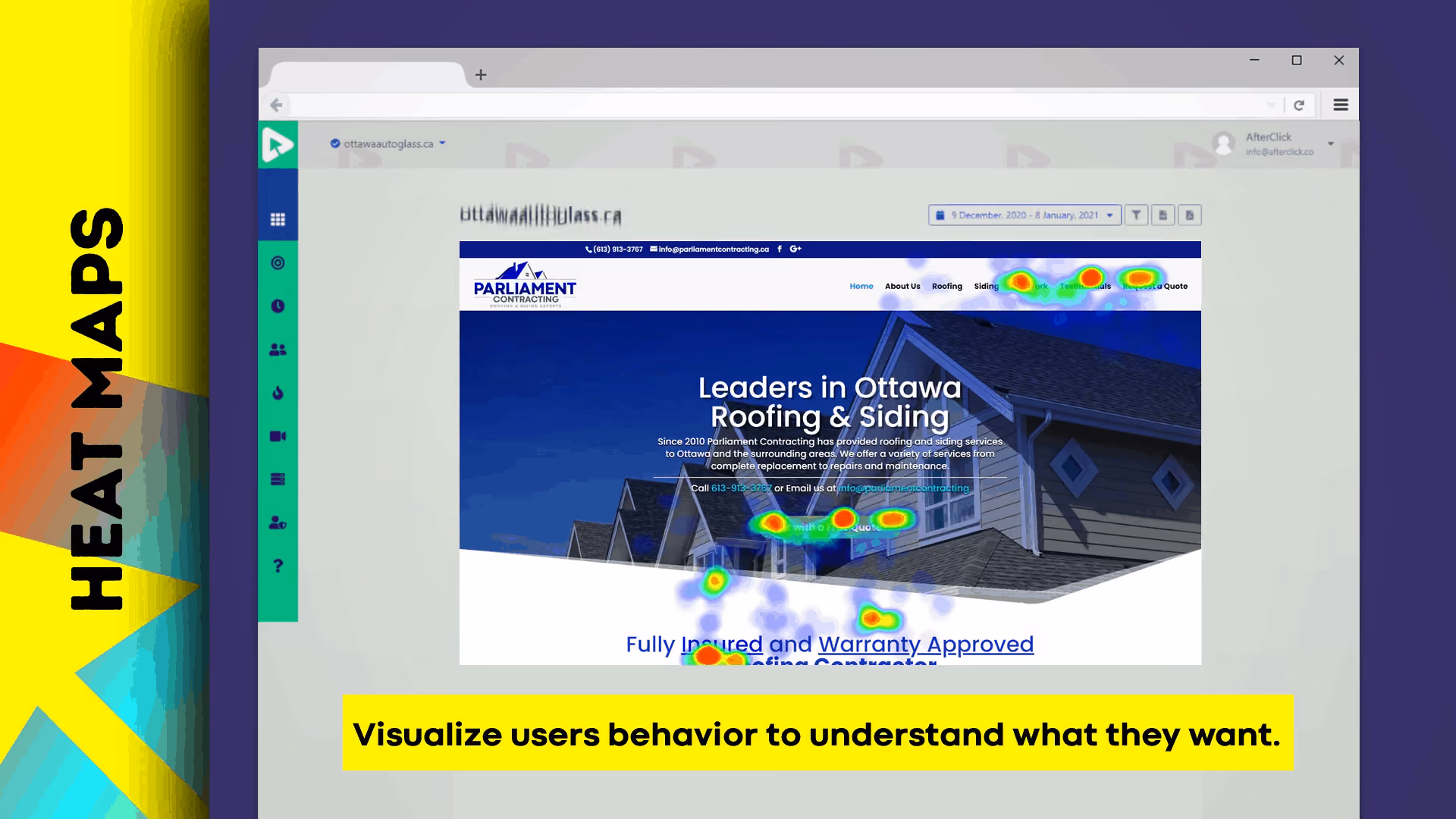Click the info@parliamentcontracting.ca top bar link
The height and width of the screenshot is (819, 1456).
709,249
